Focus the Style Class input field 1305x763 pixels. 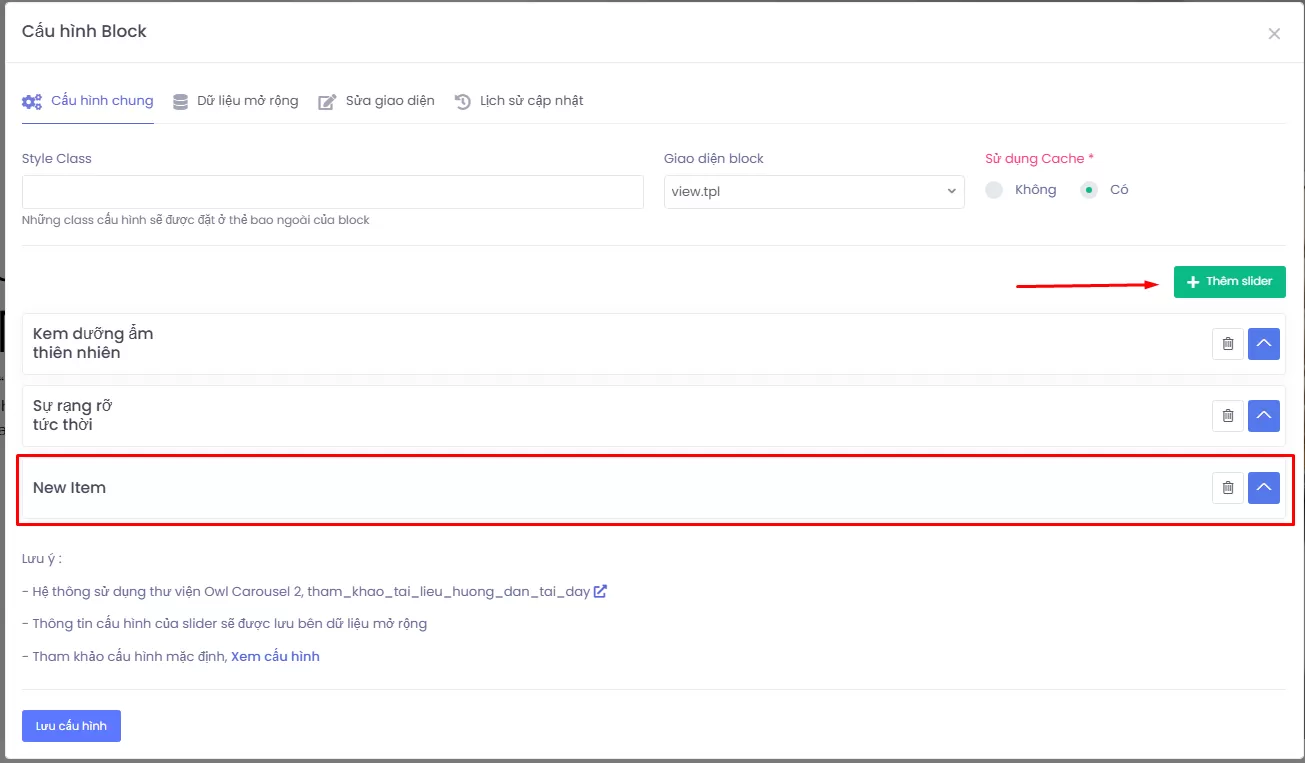click(x=332, y=192)
